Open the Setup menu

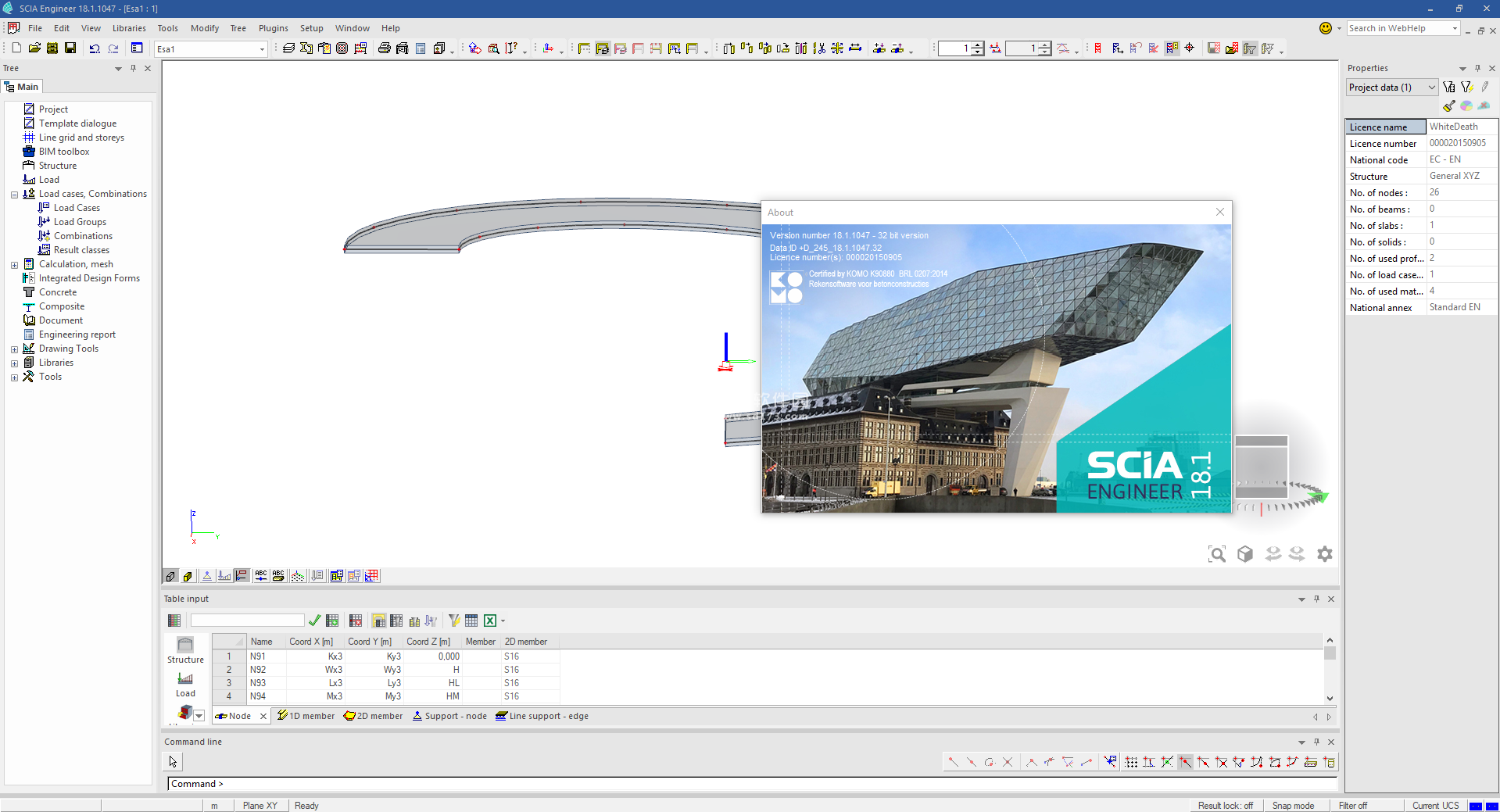click(x=311, y=28)
